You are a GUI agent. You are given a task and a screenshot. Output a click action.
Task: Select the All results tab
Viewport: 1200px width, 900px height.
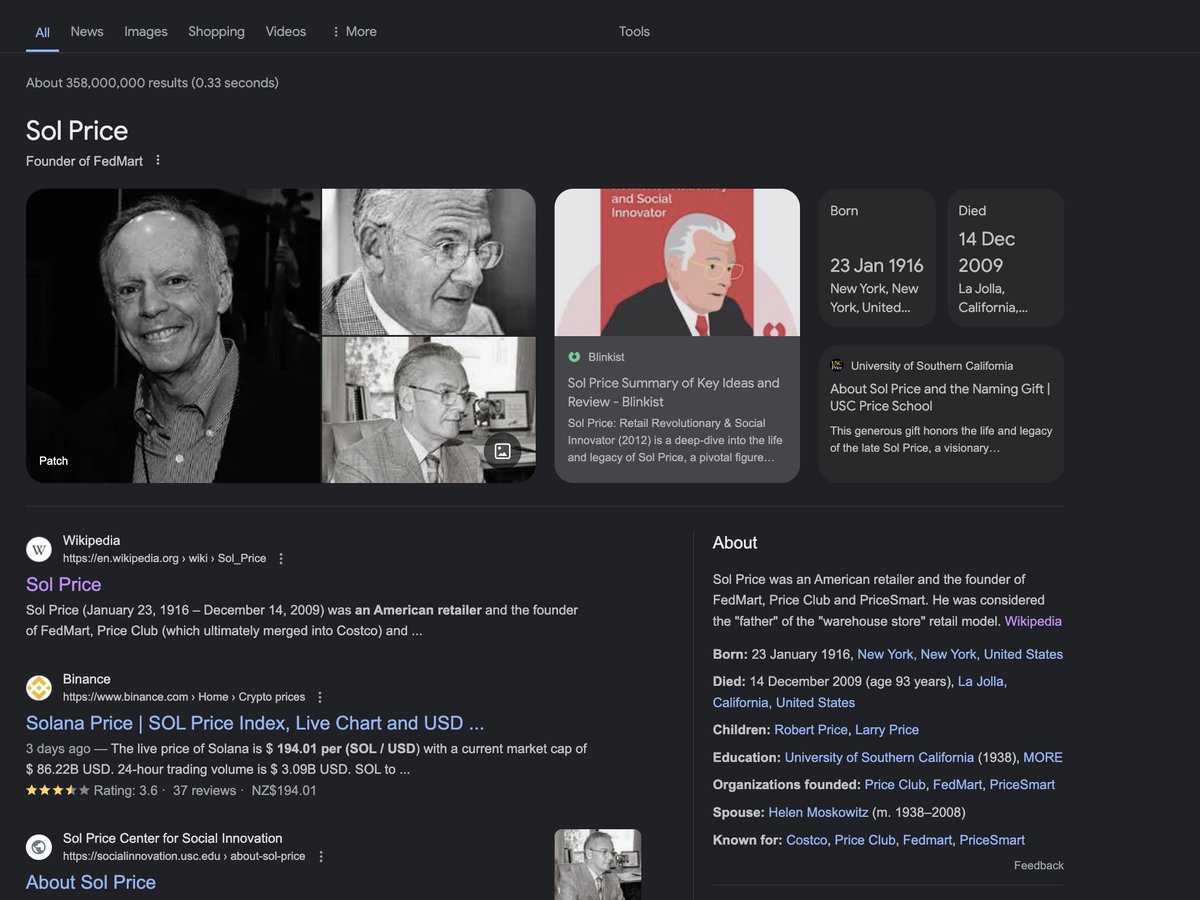pos(43,32)
